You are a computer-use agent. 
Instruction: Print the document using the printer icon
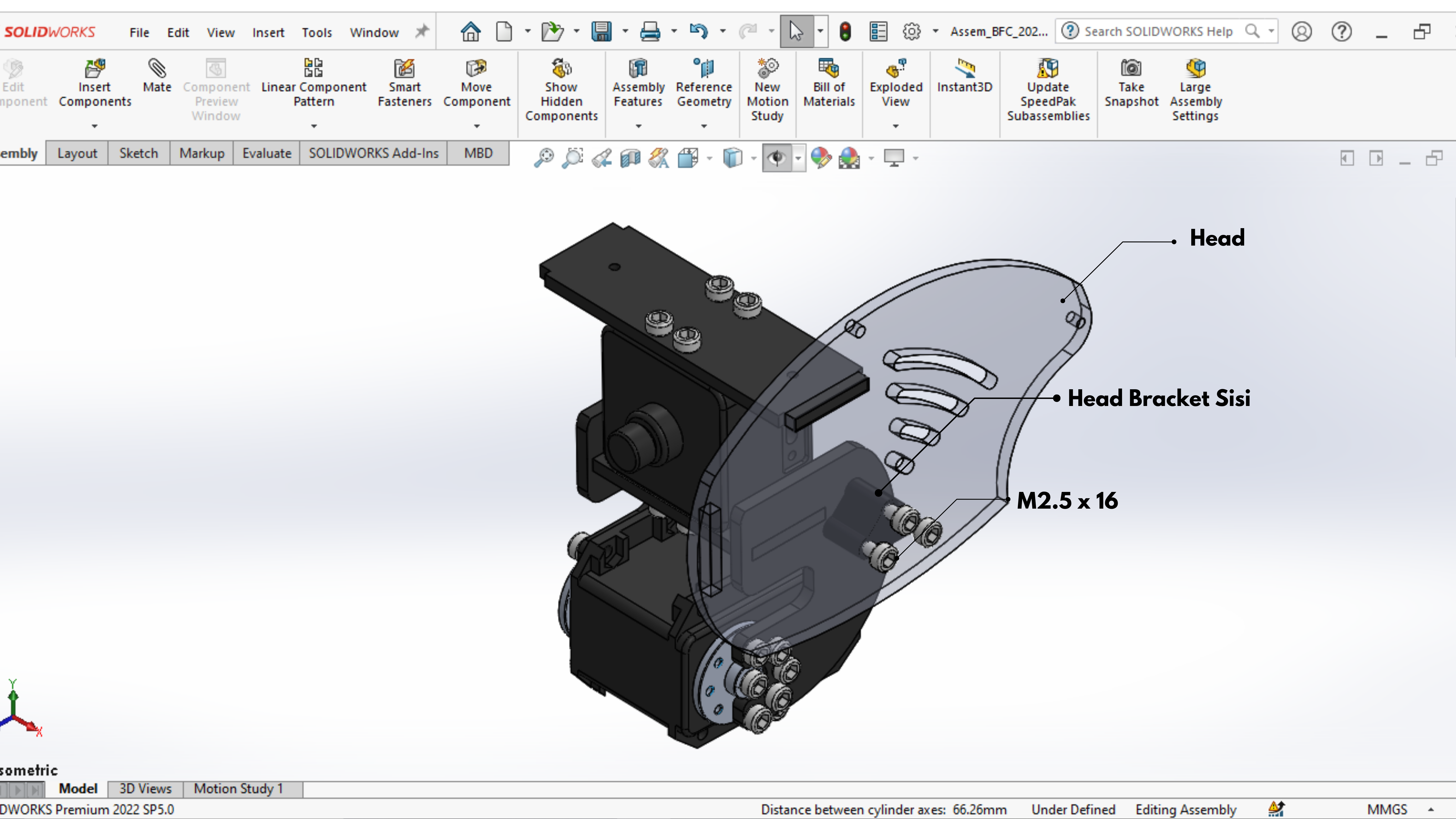click(x=650, y=31)
